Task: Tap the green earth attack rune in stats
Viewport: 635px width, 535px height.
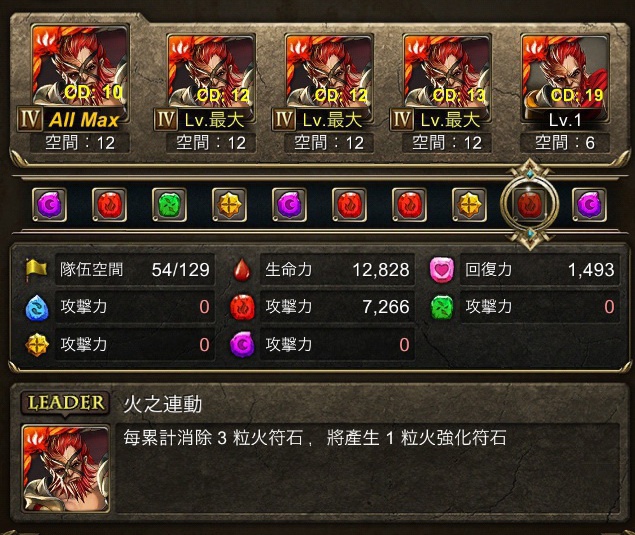Action: click(442, 307)
